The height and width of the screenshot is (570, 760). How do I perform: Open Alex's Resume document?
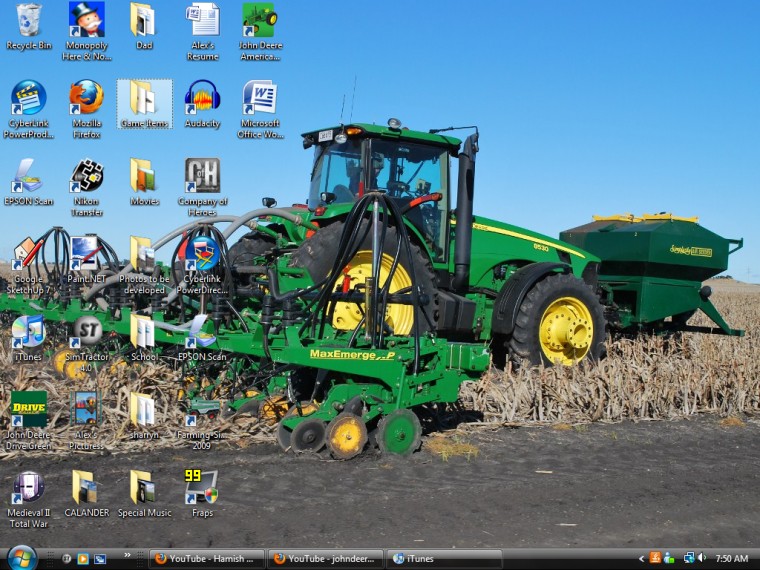coord(203,32)
